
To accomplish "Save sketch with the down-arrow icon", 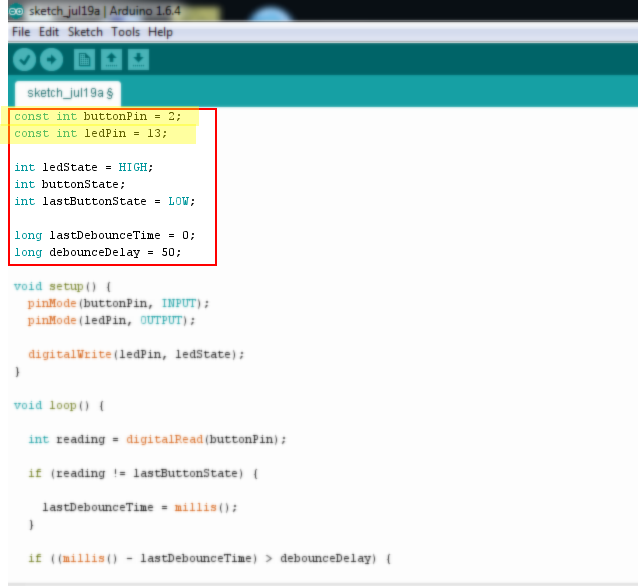I will tap(138, 60).
